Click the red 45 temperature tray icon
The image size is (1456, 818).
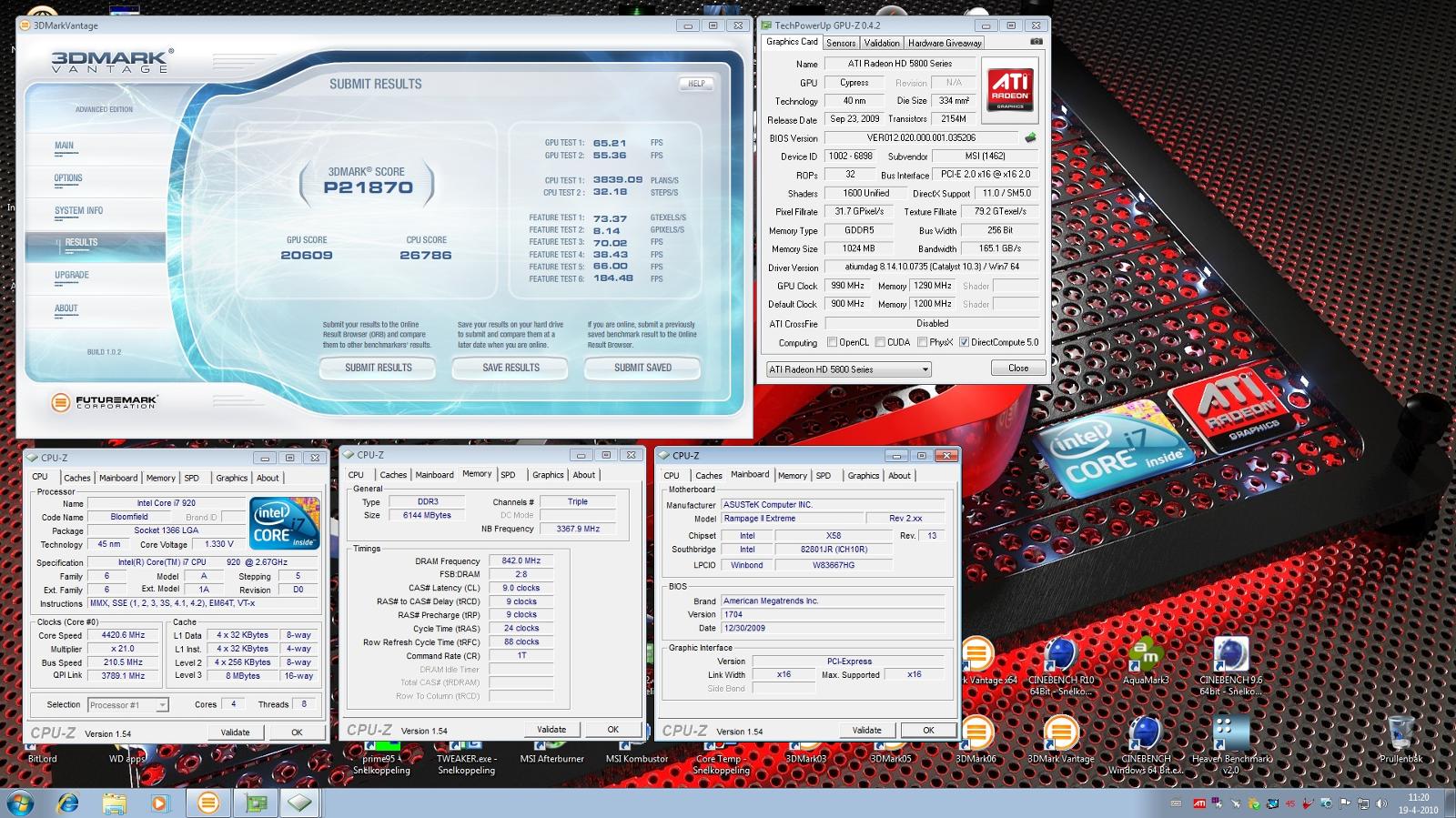pos(1289,803)
